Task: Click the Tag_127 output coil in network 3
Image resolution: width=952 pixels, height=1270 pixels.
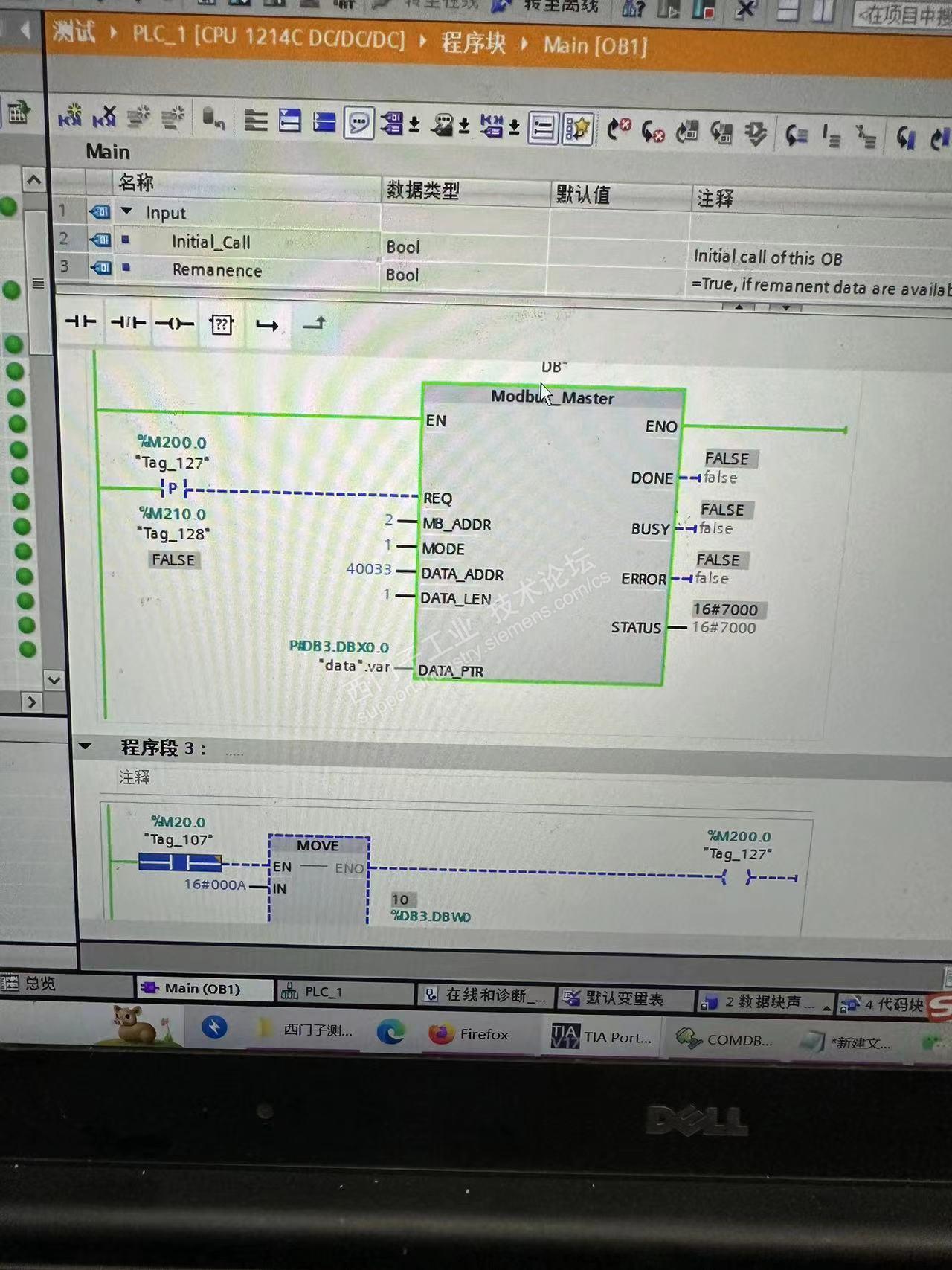Action: tap(736, 878)
